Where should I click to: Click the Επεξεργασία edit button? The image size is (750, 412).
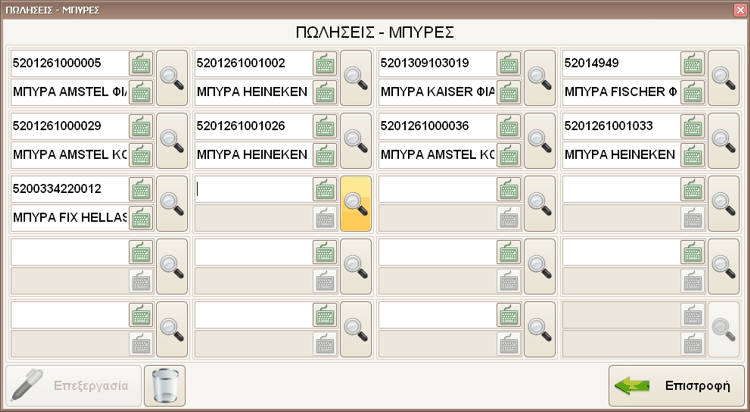coord(74,386)
